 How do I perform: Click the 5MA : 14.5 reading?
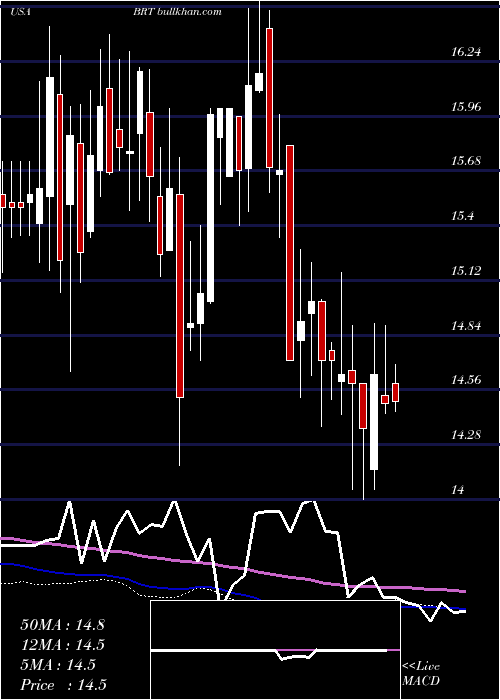[58, 665]
